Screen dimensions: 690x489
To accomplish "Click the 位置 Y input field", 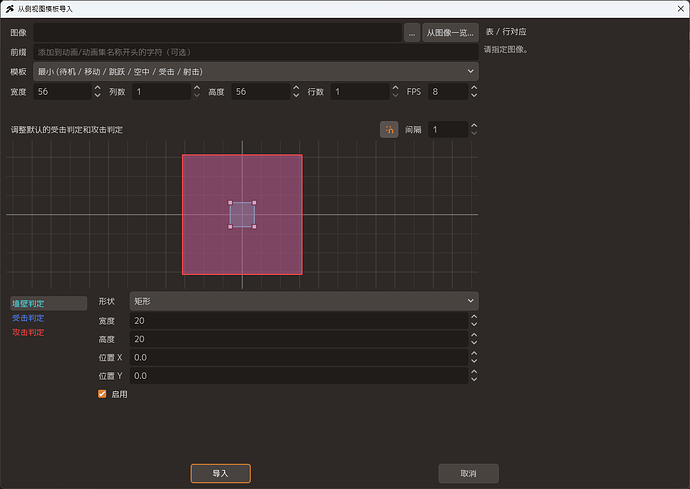I will [299, 376].
